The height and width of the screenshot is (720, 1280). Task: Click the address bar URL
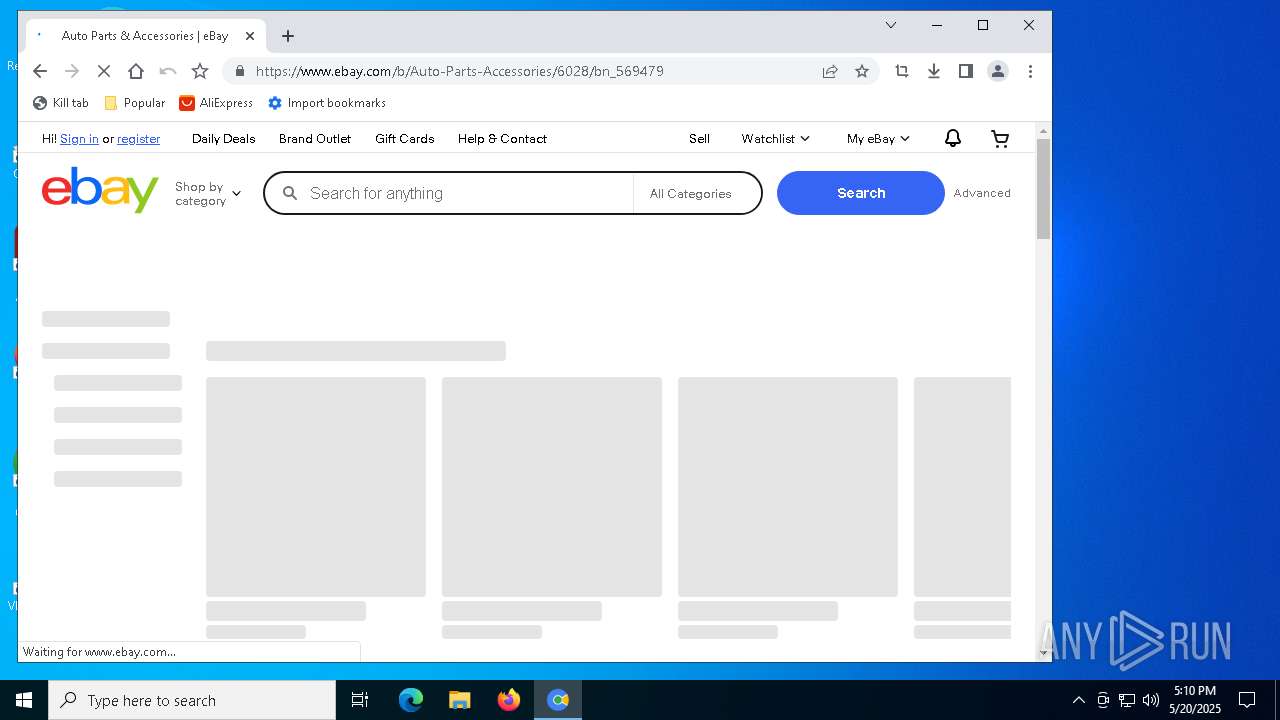460,71
